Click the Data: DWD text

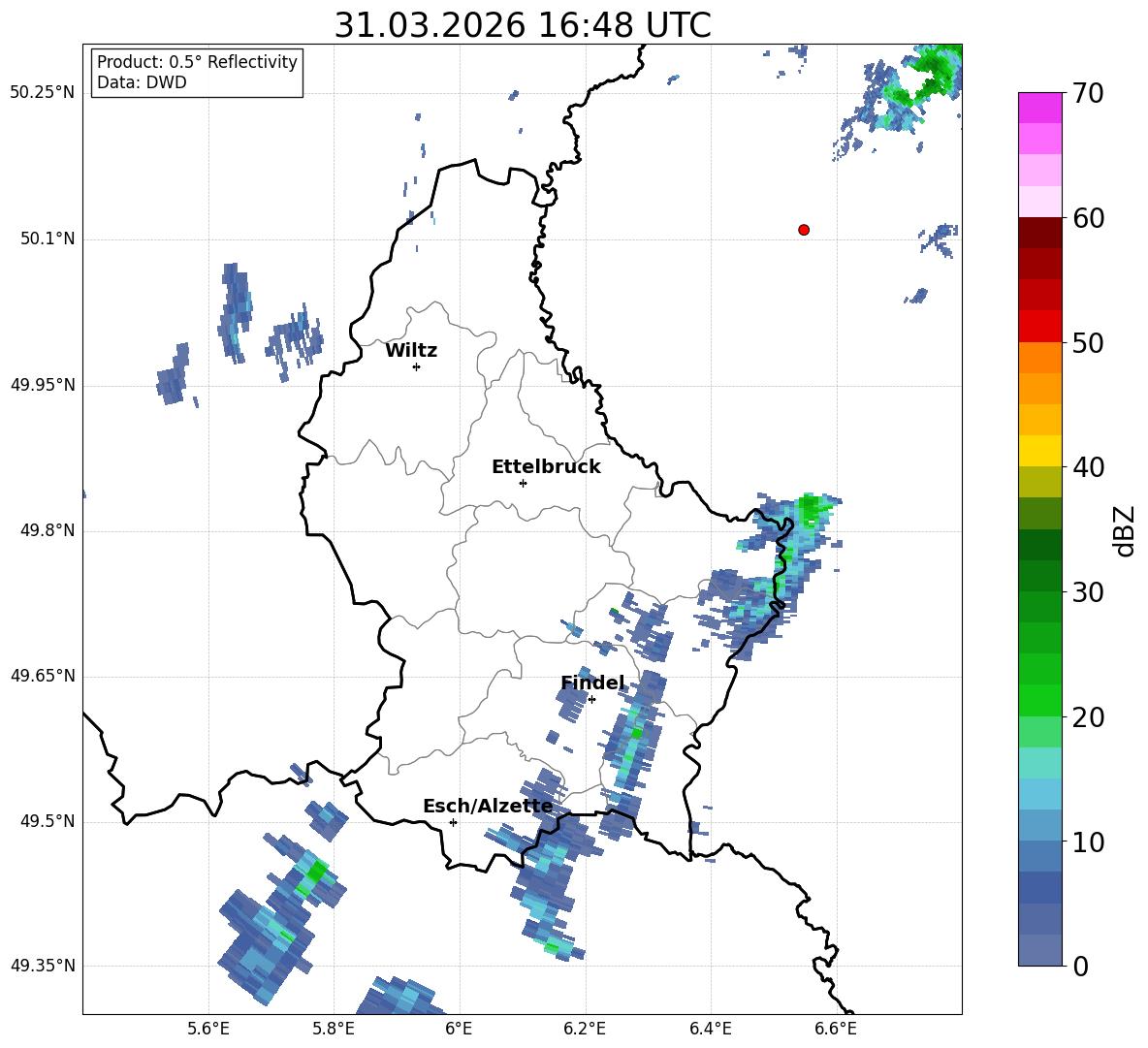142,82
